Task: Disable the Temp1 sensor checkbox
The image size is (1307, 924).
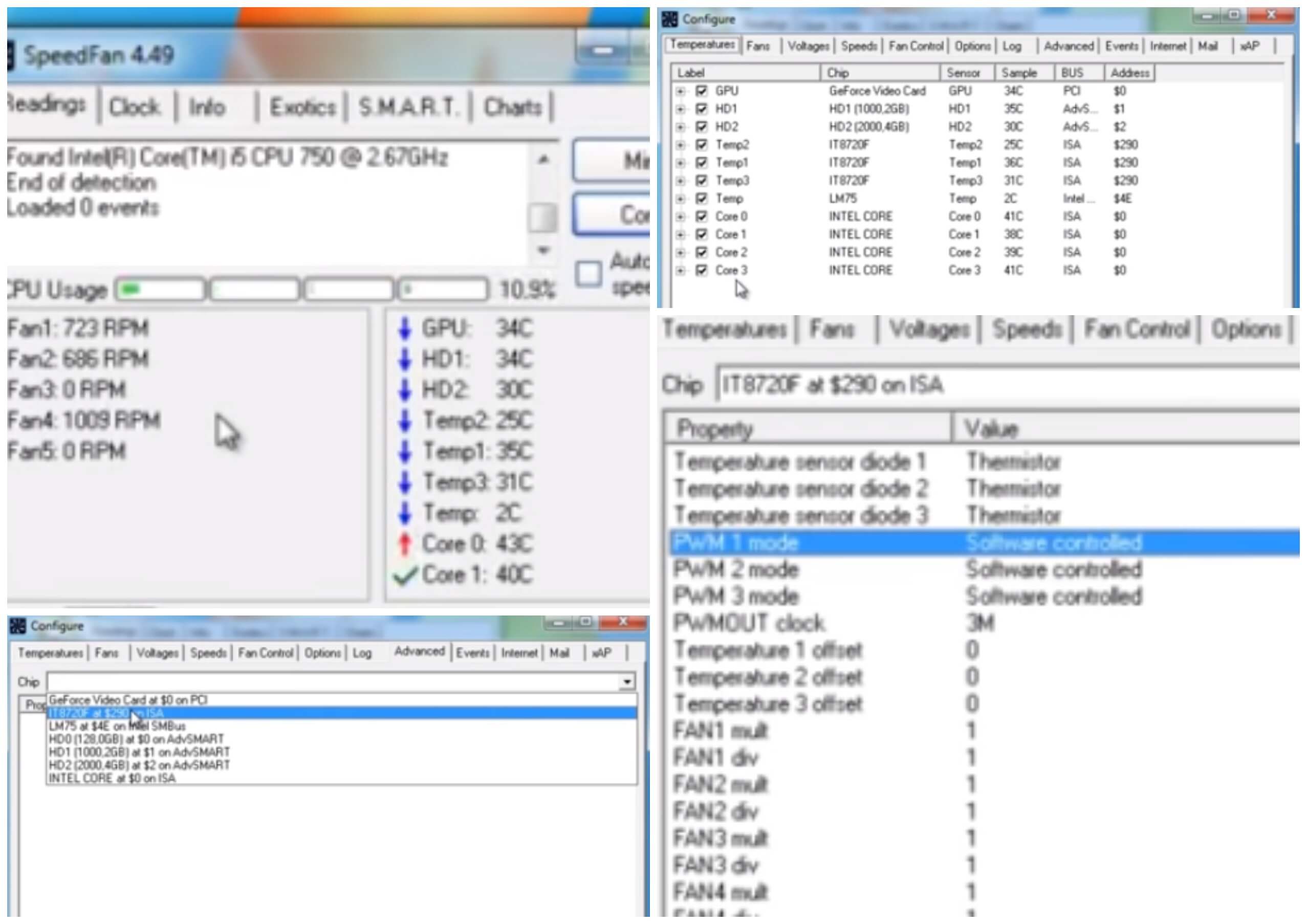Action: coord(701,163)
